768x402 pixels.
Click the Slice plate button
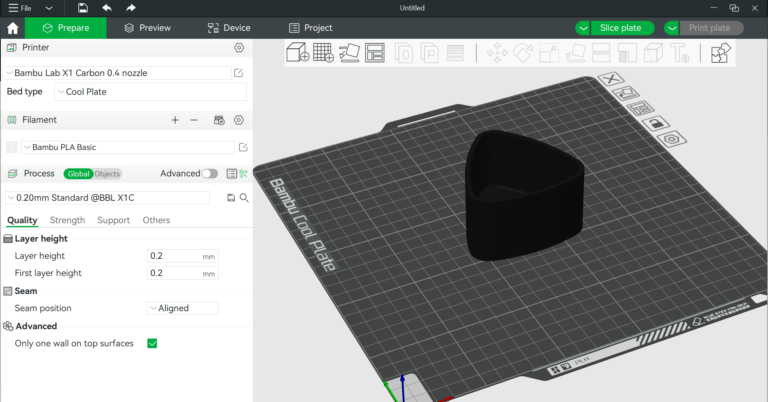[621, 28]
